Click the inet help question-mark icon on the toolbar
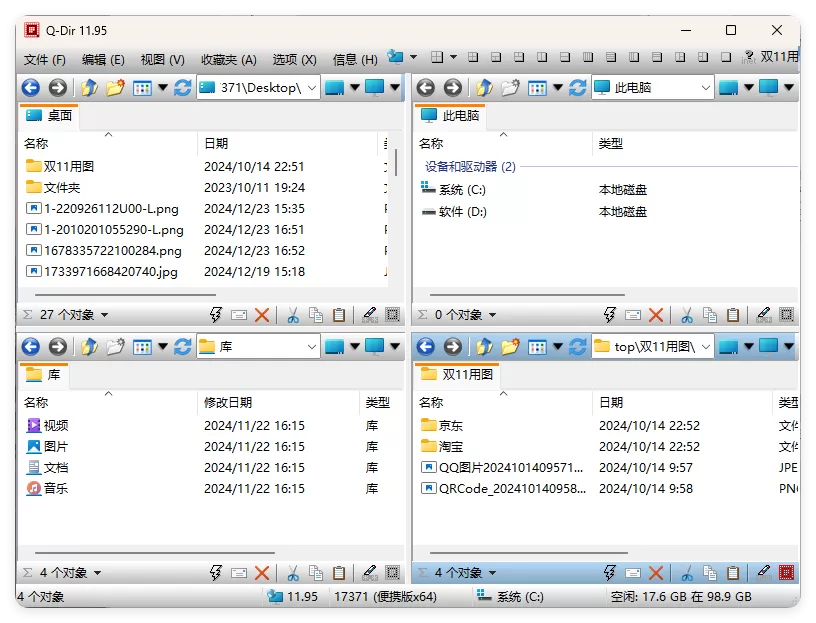 749,57
